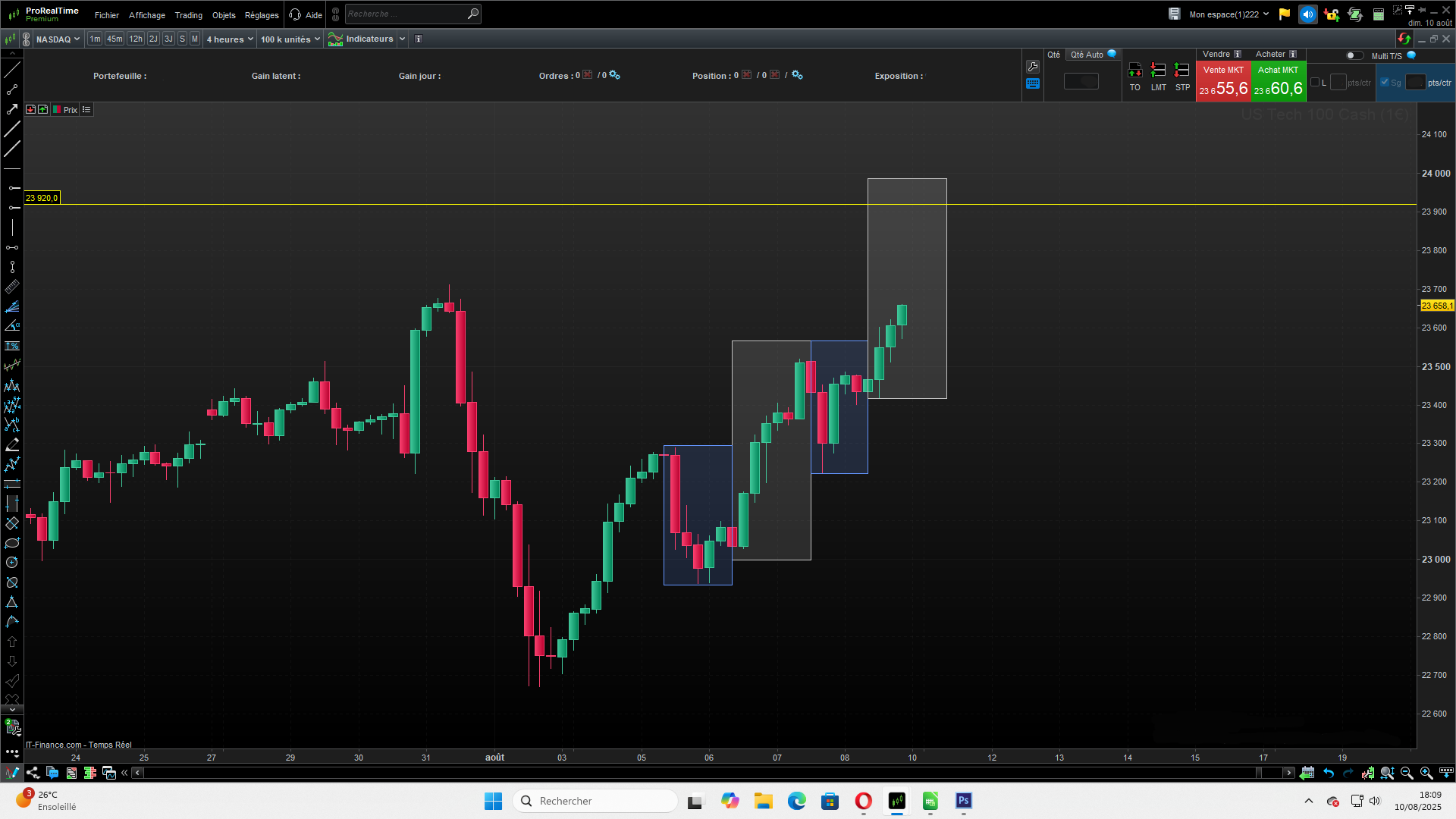Open the Réglages menu
The width and height of the screenshot is (1456, 819).
262,15
